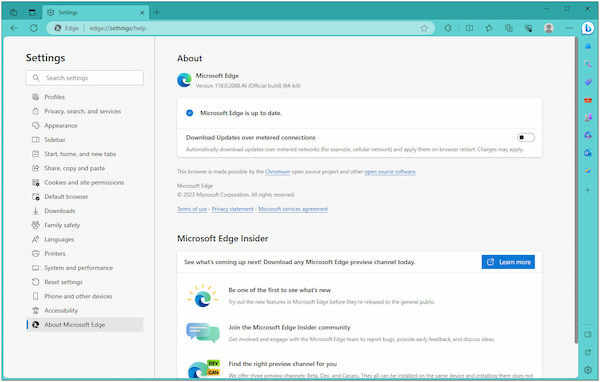Click the Microsoft Edge version text
Image resolution: width=600 pixels, height=382 pixels.
[248, 86]
